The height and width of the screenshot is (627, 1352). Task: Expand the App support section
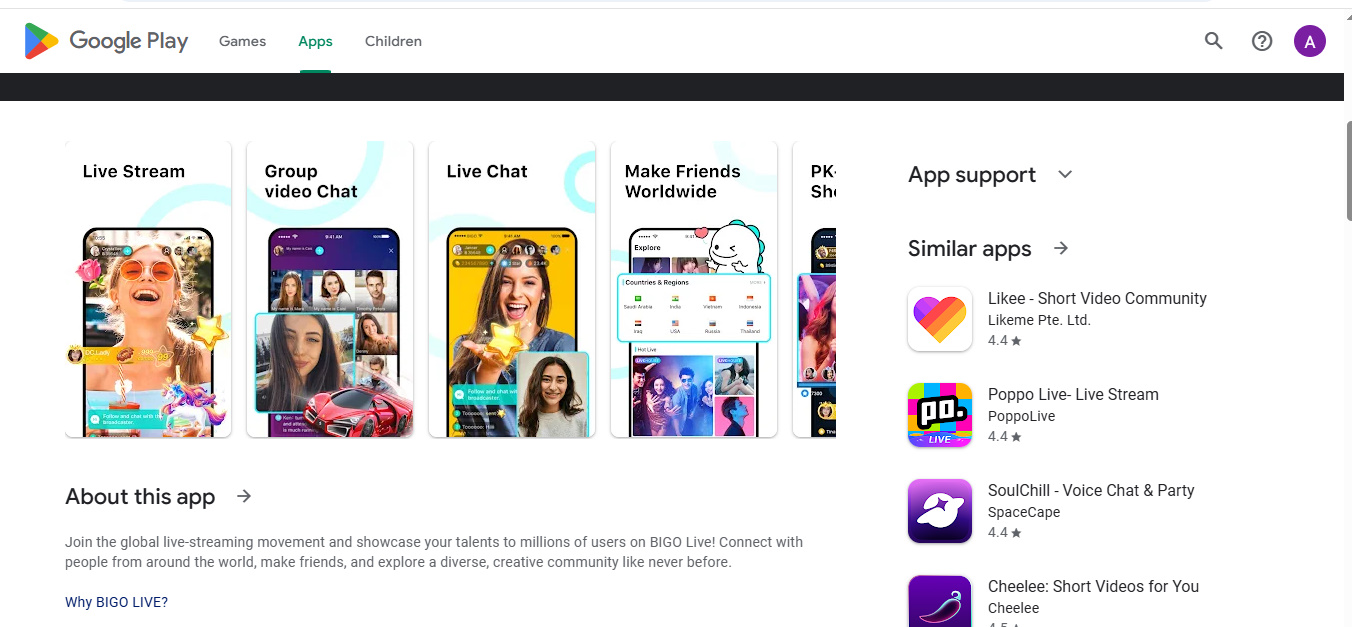pos(1065,174)
